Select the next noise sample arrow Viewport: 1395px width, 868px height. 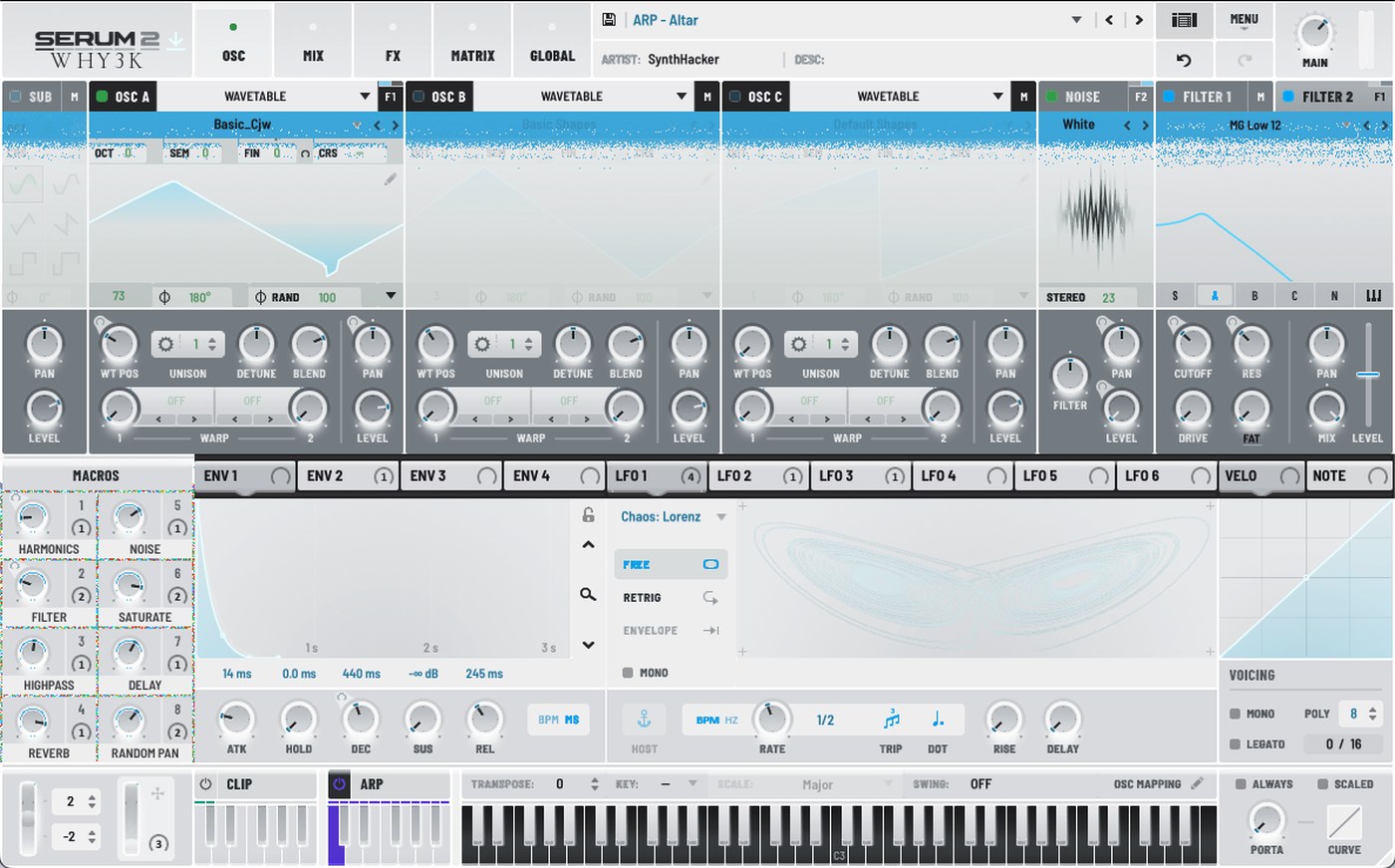[1145, 126]
